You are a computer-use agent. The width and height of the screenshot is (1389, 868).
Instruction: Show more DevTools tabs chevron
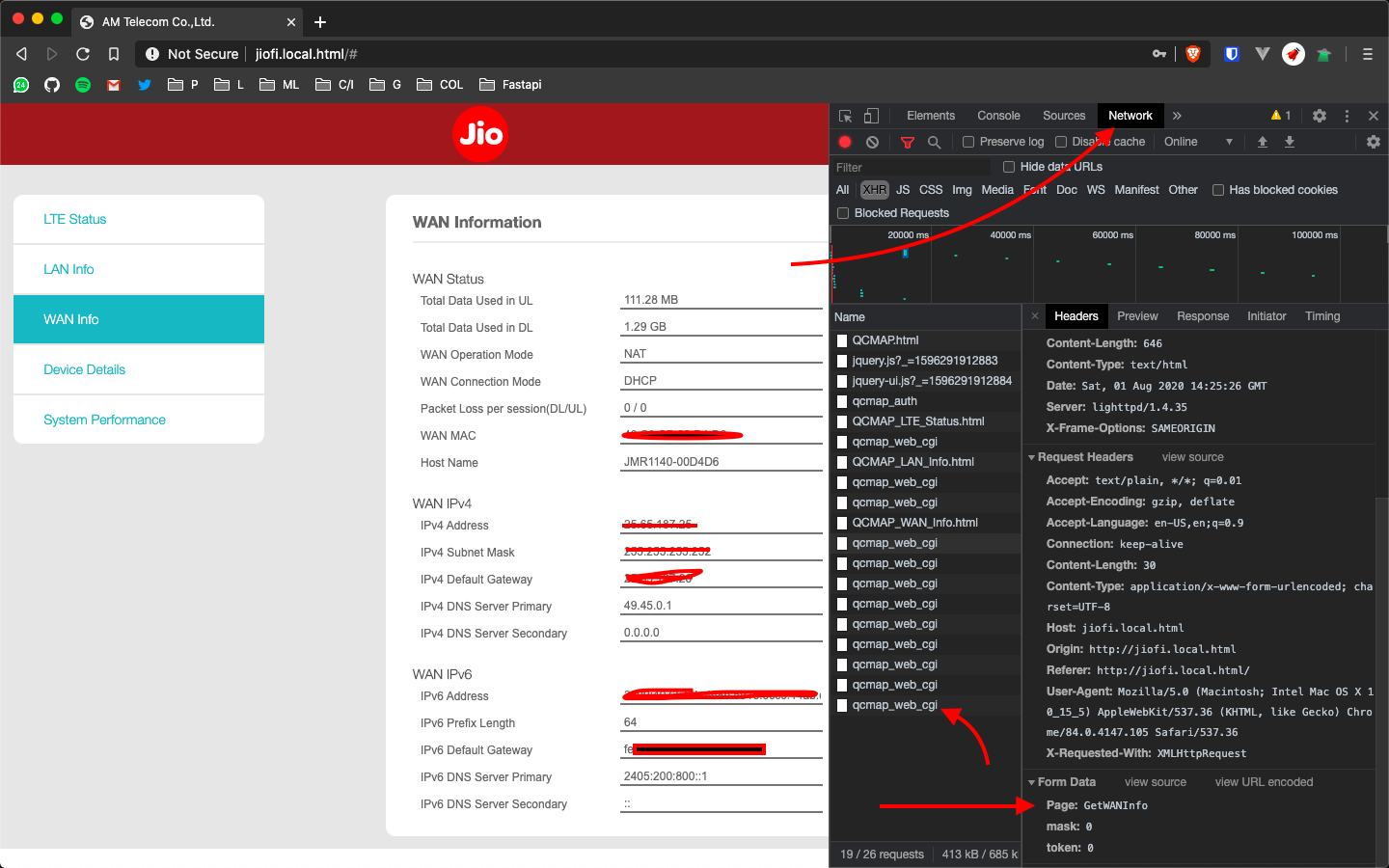click(x=1177, y=116)
